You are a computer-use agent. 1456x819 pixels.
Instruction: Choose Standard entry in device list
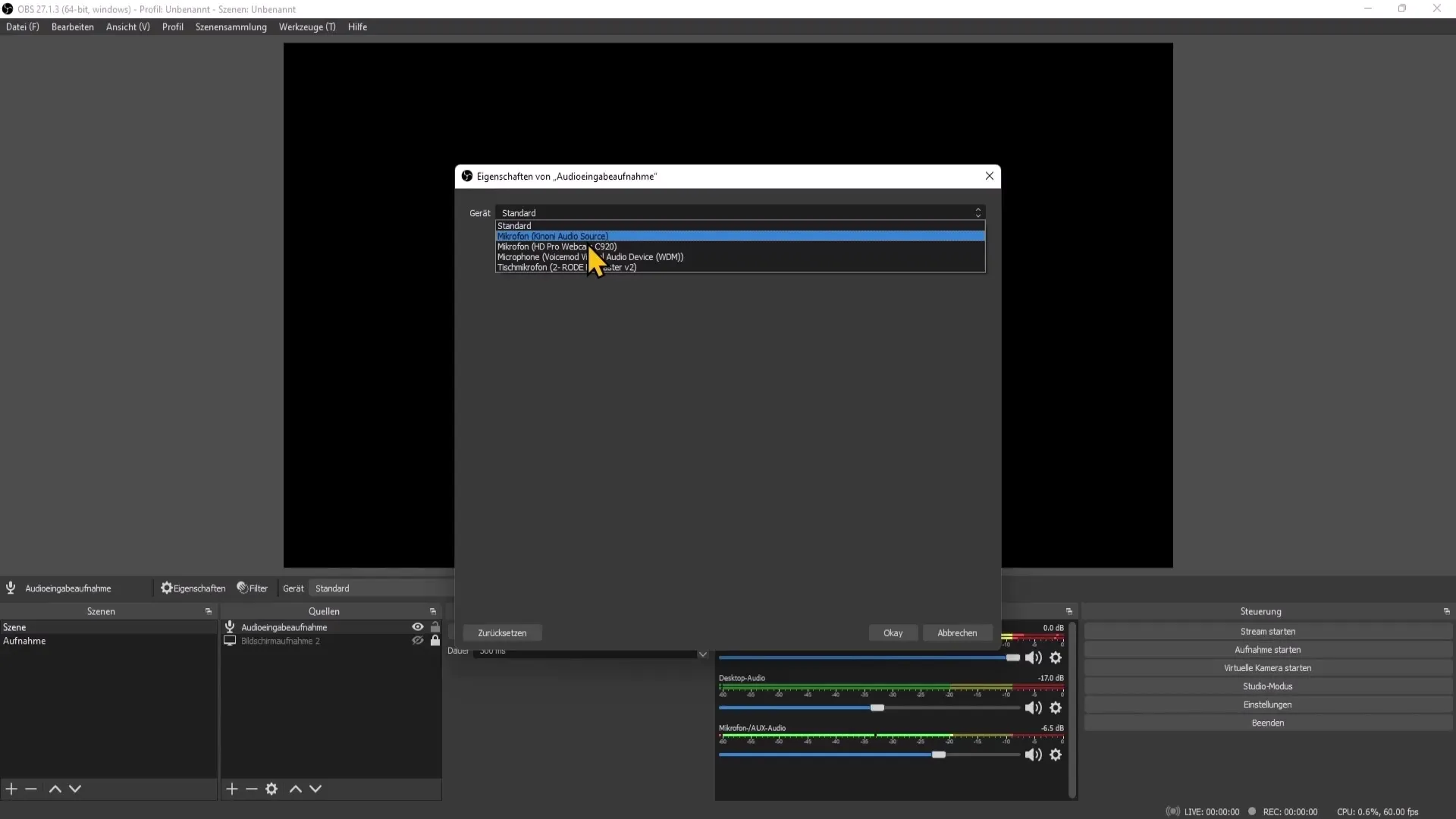tap(740, 226)
